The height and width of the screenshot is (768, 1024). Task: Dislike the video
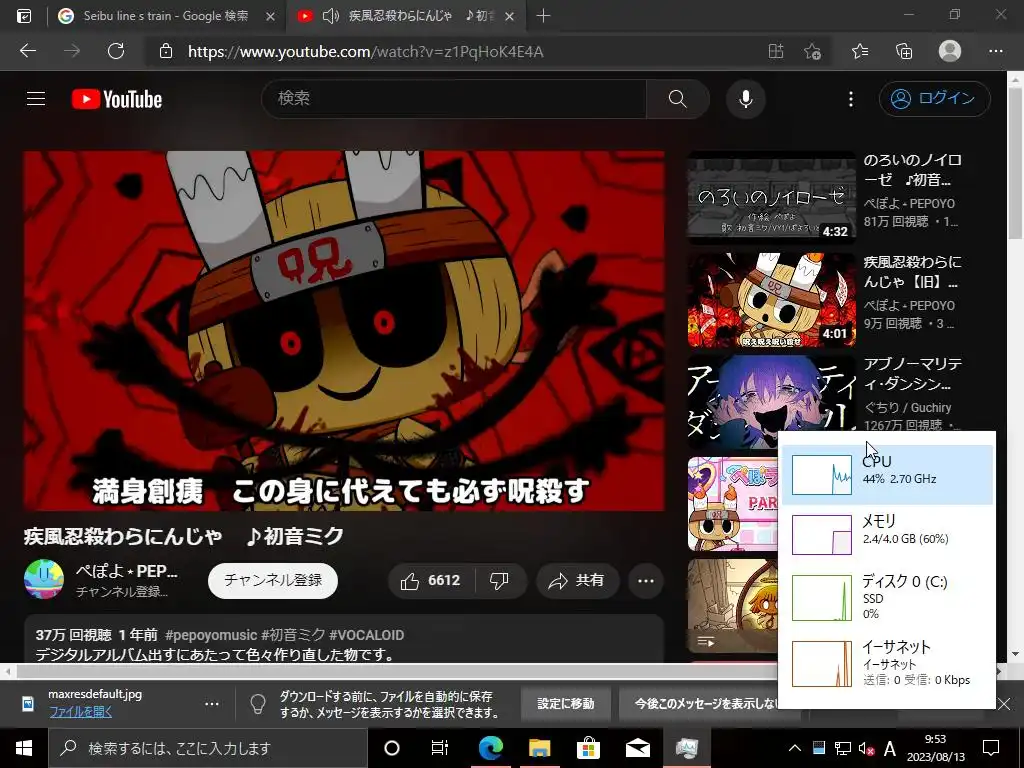coord(499,581)
